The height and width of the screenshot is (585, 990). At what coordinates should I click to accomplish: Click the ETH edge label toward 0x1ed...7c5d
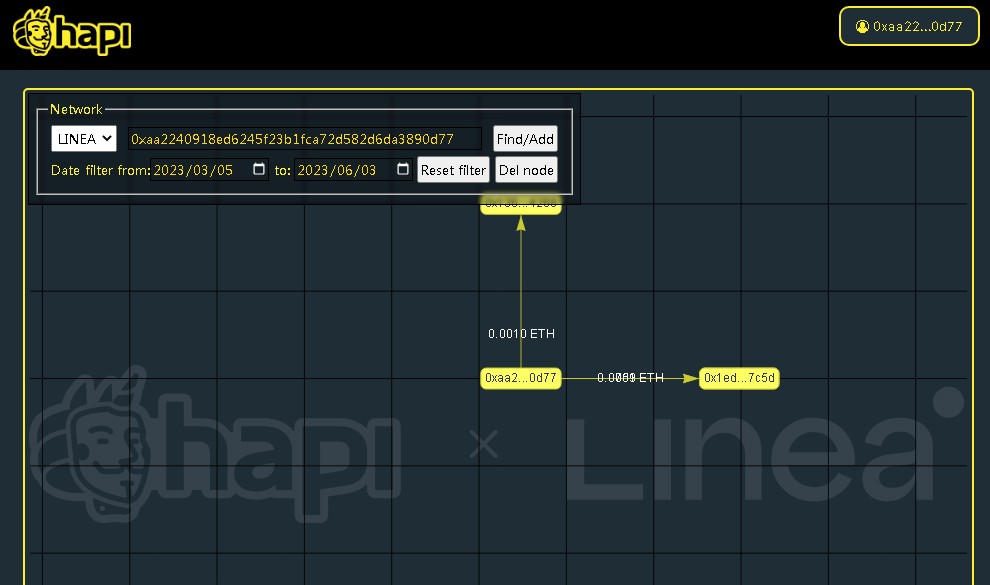[x=630, y=377]
